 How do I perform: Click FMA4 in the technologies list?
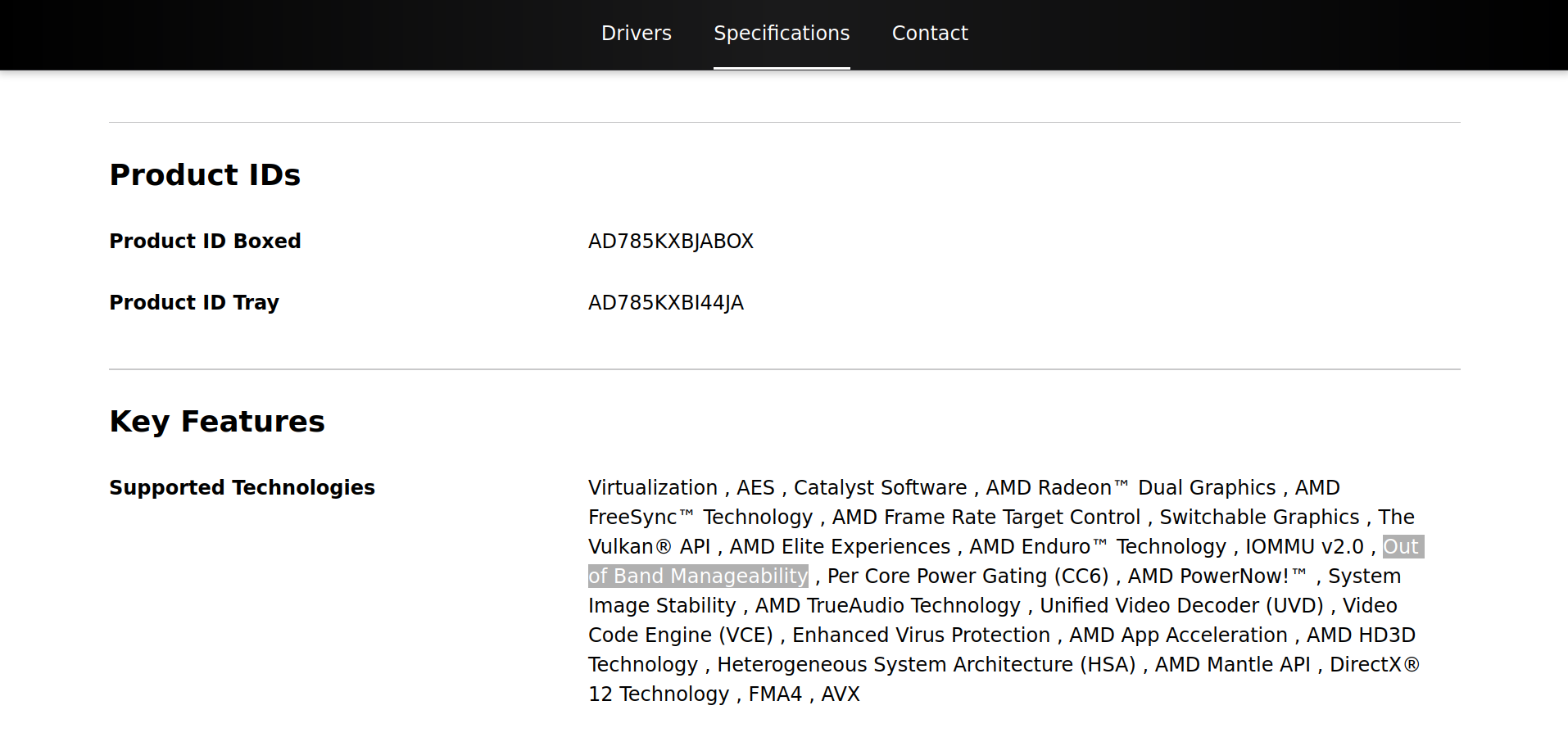point(775,694)
